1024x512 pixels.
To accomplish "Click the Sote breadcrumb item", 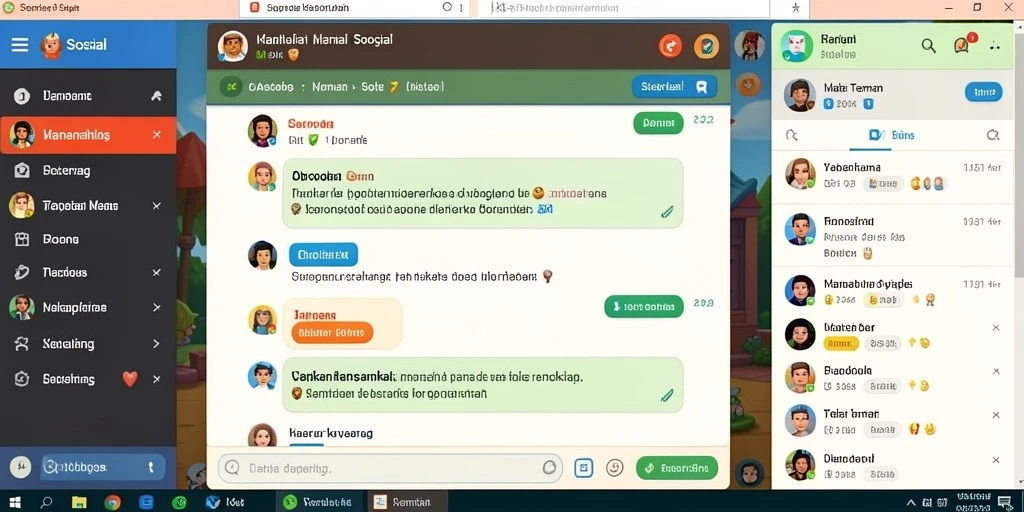I will [x=373, y=86].
